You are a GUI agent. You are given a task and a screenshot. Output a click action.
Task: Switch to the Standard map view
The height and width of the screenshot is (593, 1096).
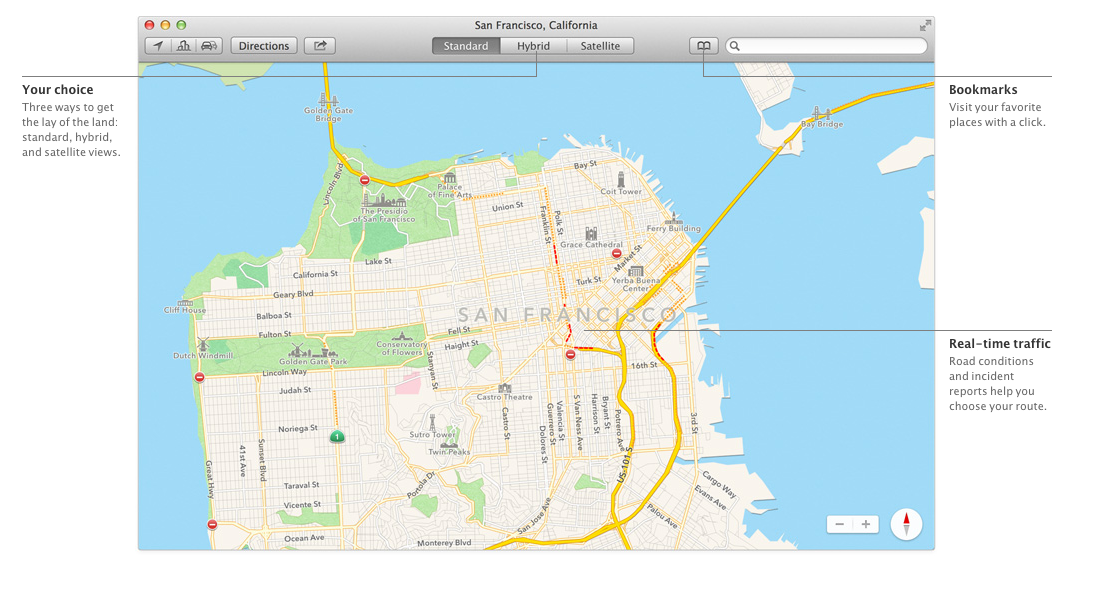(466, 46)
